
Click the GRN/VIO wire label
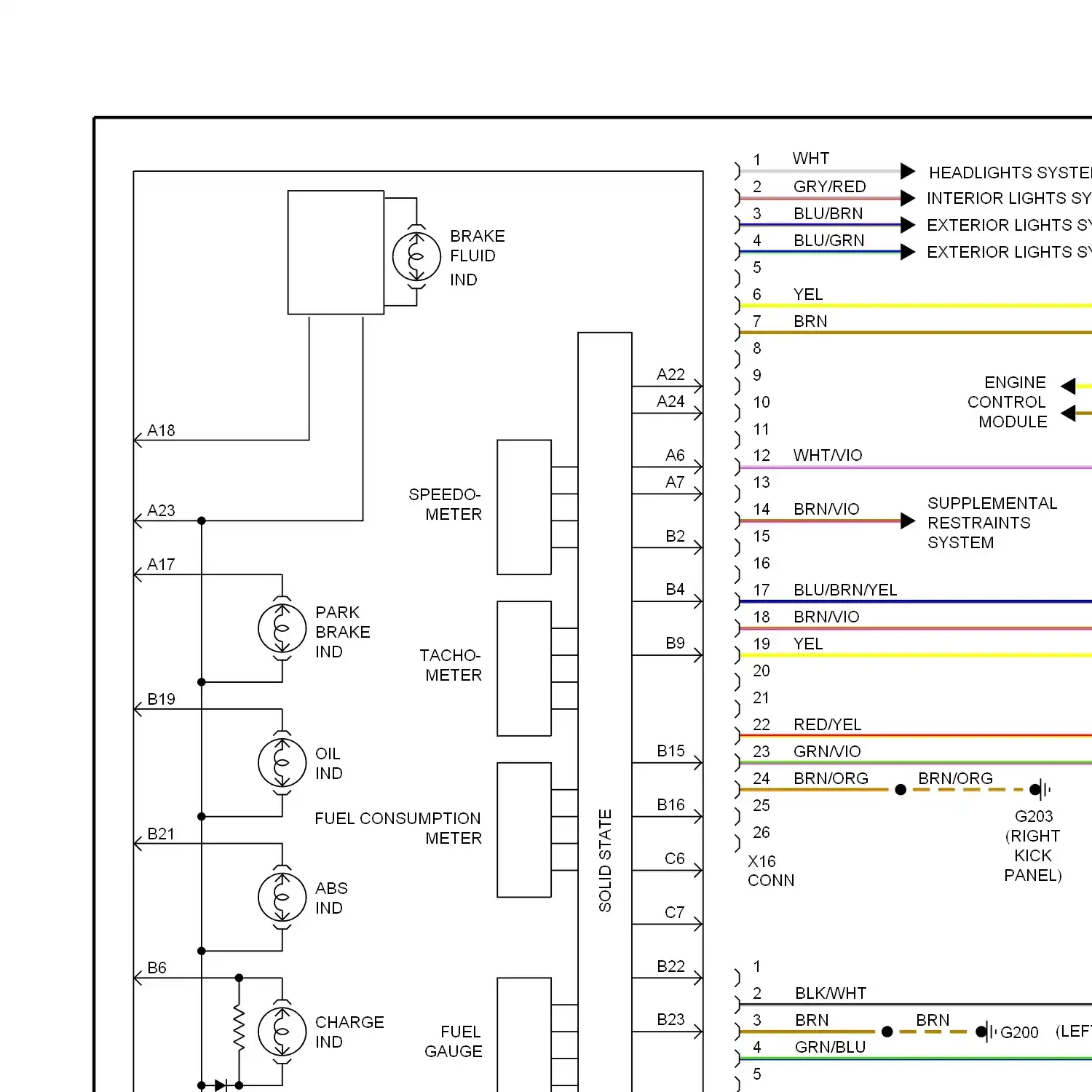[827, 751]
